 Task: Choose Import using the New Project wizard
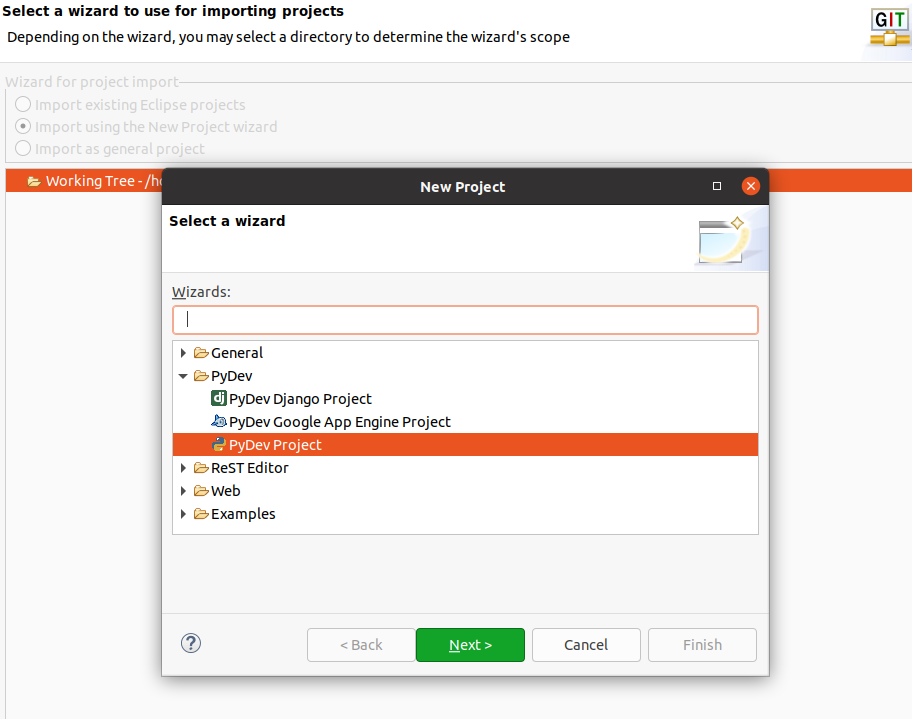[23, 127]
